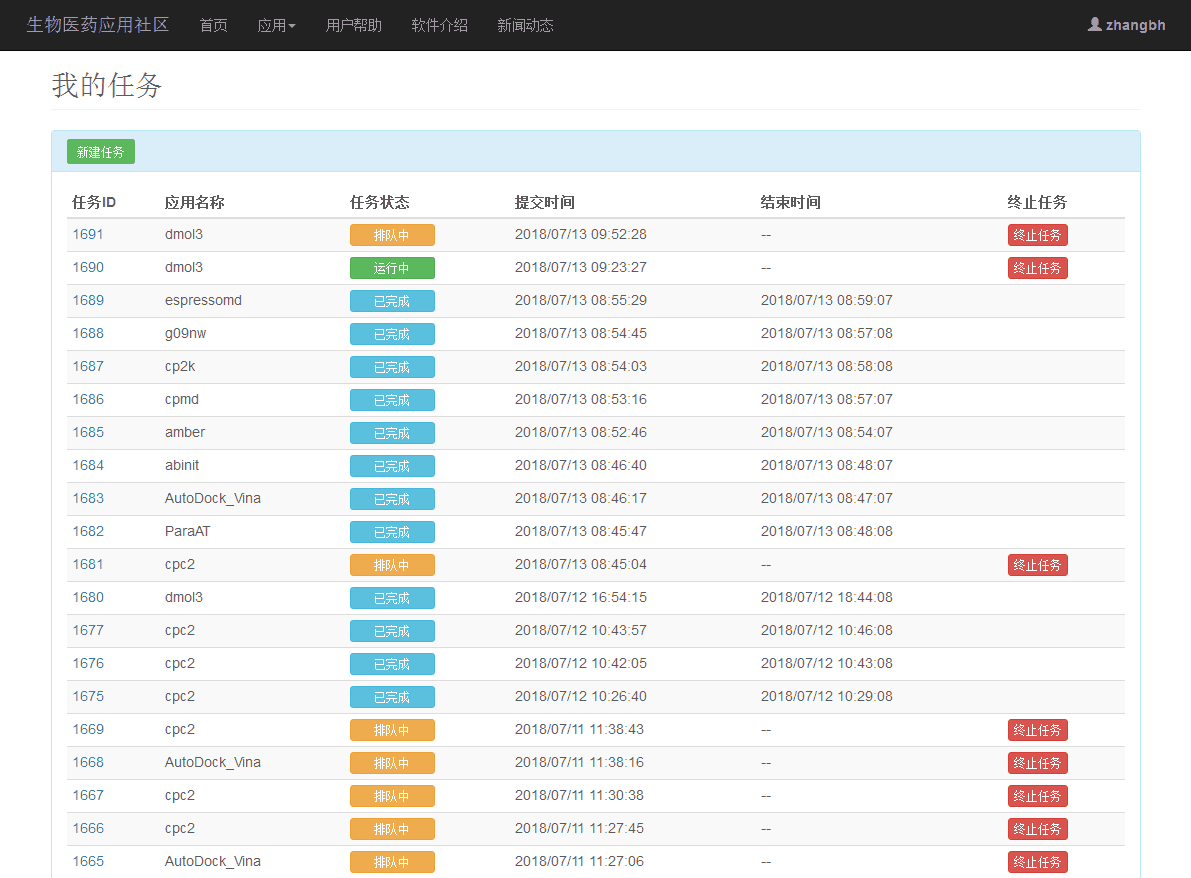Click the 已完成 badge for task 1680
1191x878 pixels.
[x=392, y=598]
